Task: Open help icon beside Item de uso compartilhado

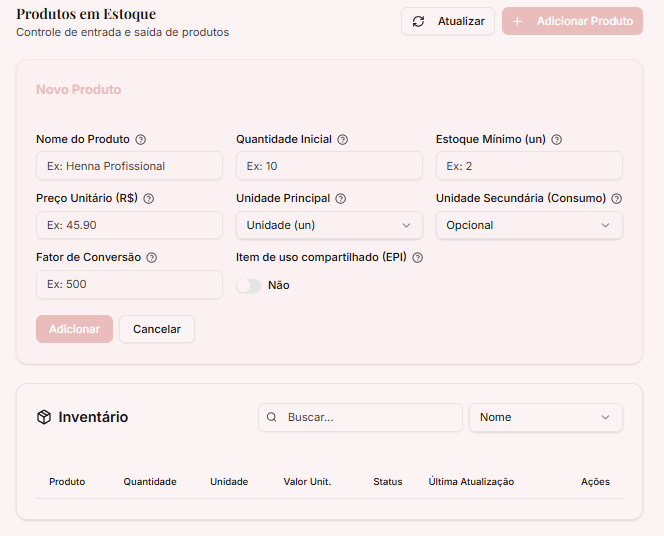Action: [418, 257]
